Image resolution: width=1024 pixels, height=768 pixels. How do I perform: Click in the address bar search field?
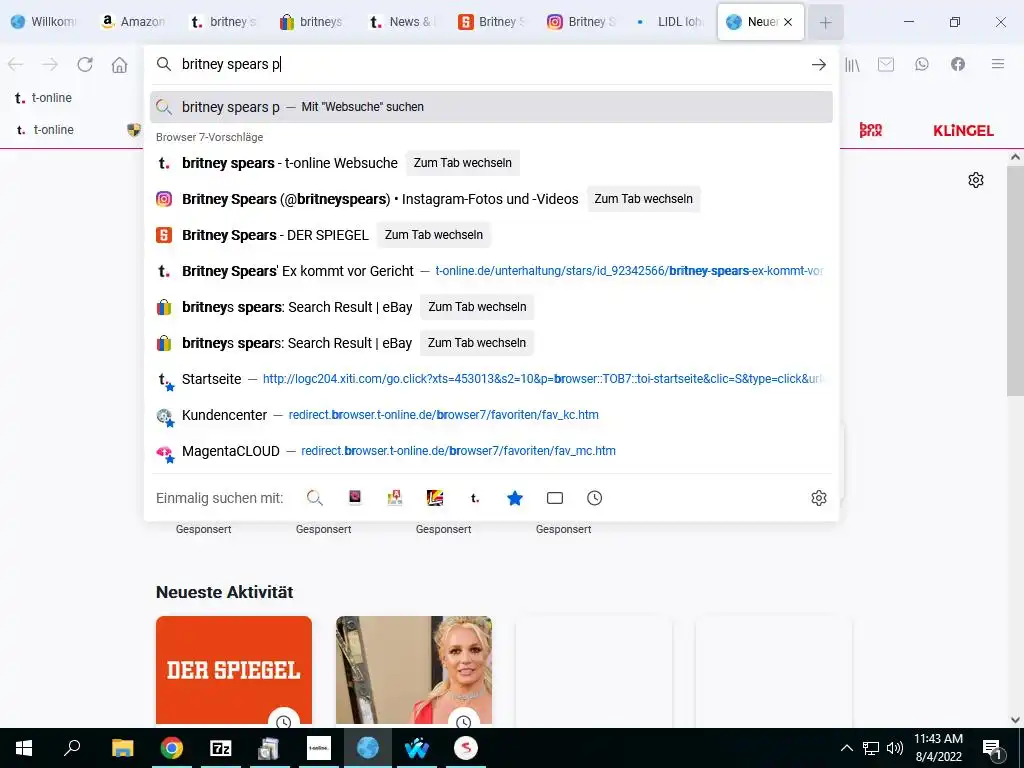(x=490, y=64)
